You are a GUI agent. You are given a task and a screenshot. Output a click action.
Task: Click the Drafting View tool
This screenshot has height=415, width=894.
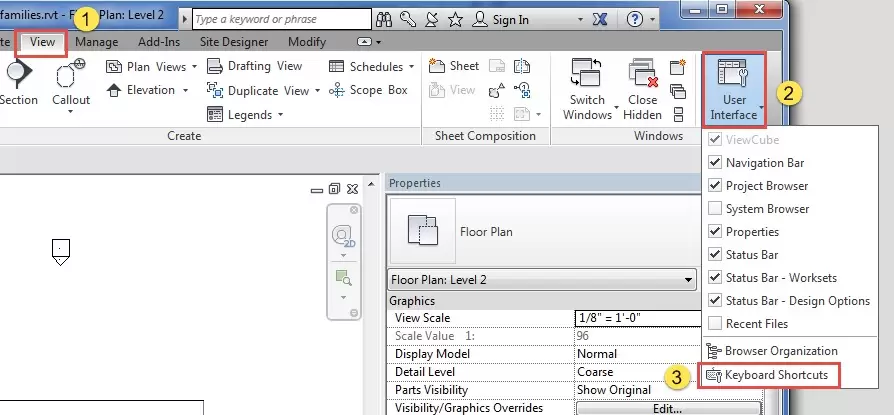(254, 66)
